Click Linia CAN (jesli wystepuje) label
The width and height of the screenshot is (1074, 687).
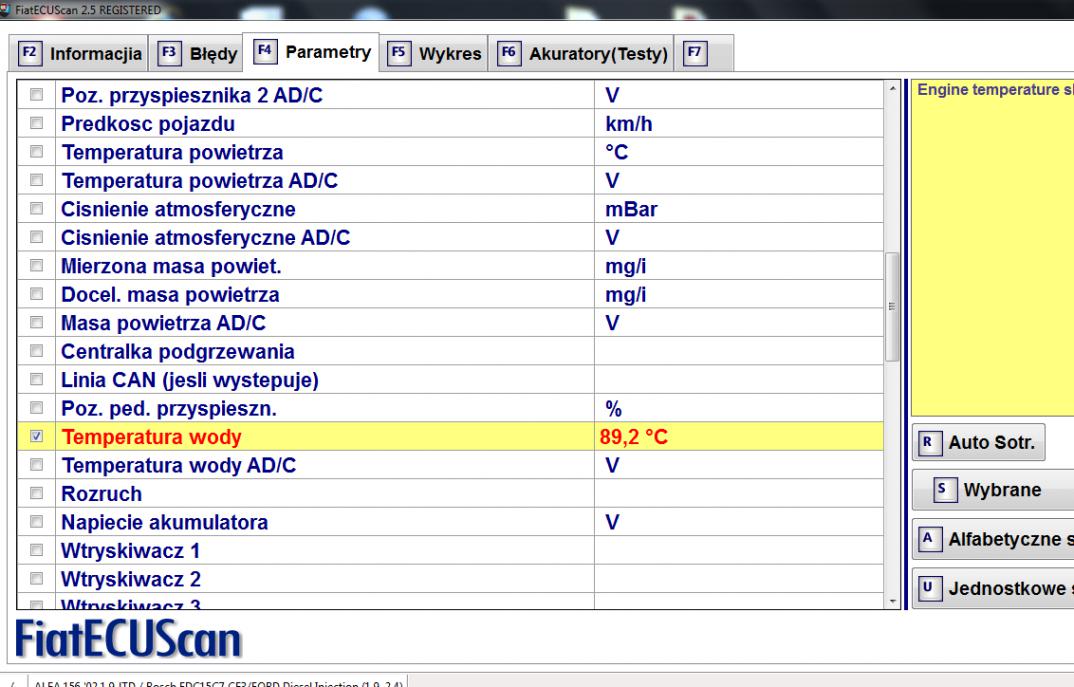point(190,380)
